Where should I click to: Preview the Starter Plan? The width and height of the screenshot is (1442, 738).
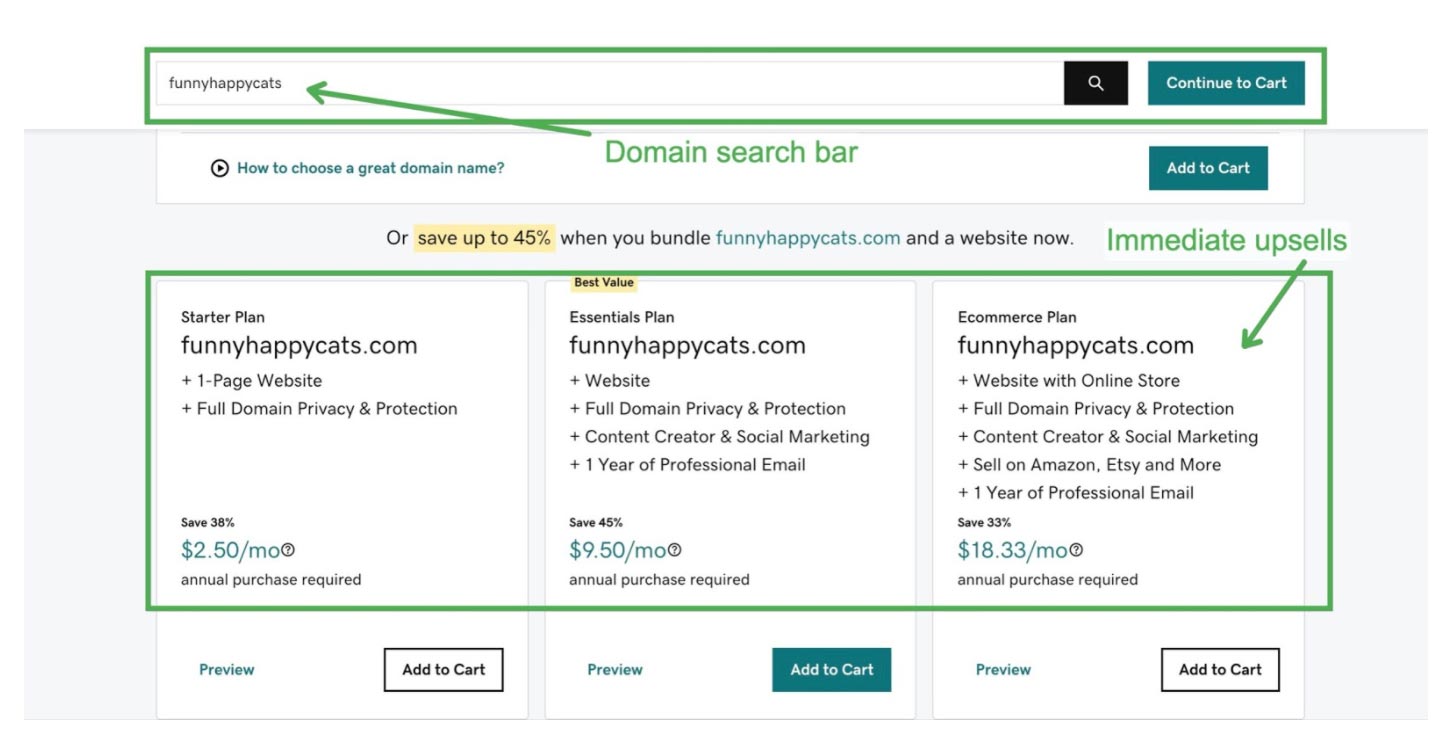(x=227, y=670)
